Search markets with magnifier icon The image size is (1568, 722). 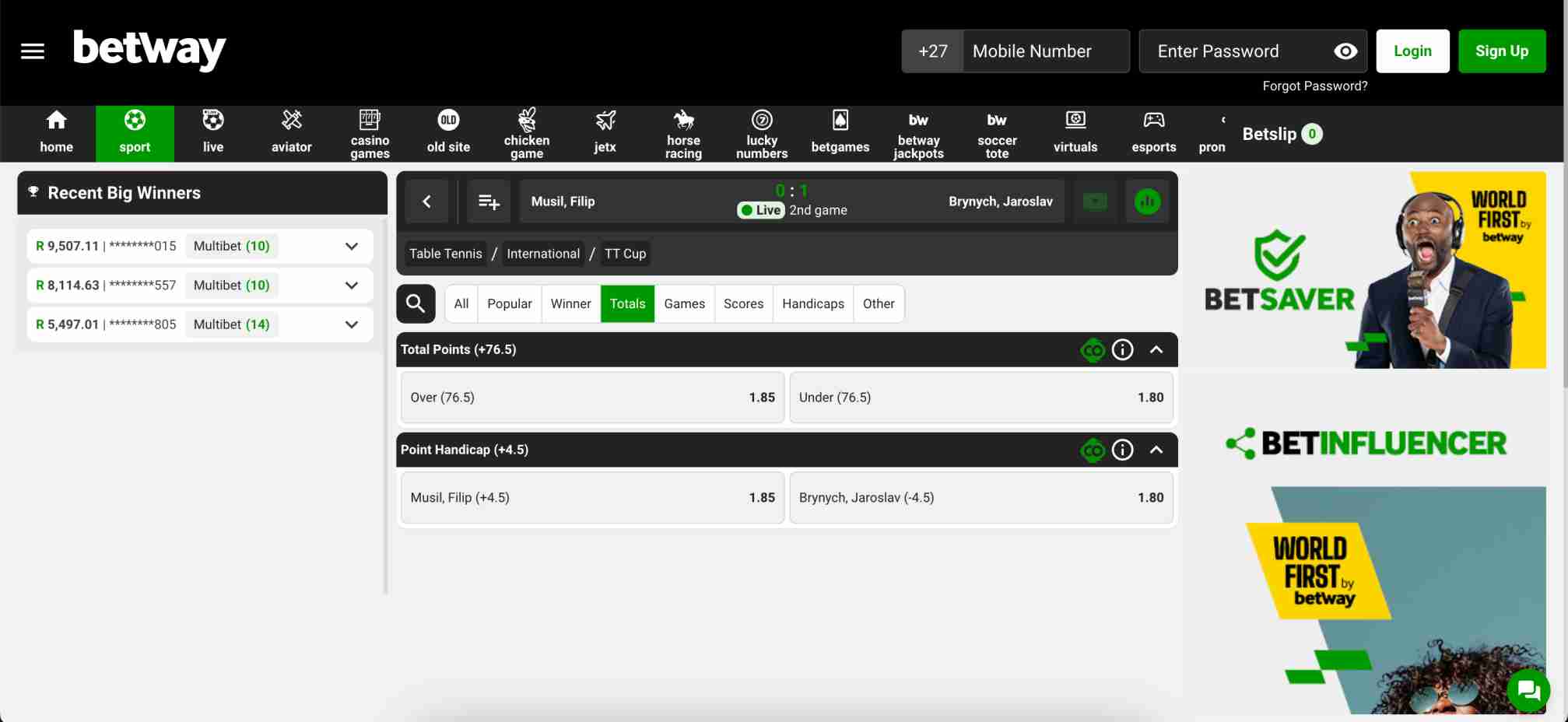416,303
